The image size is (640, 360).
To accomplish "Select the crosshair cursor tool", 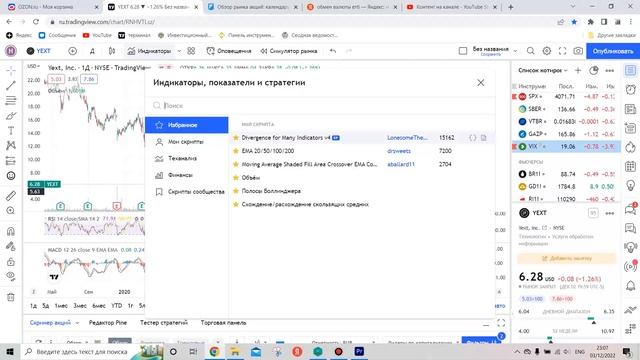I will pos(11,71).
